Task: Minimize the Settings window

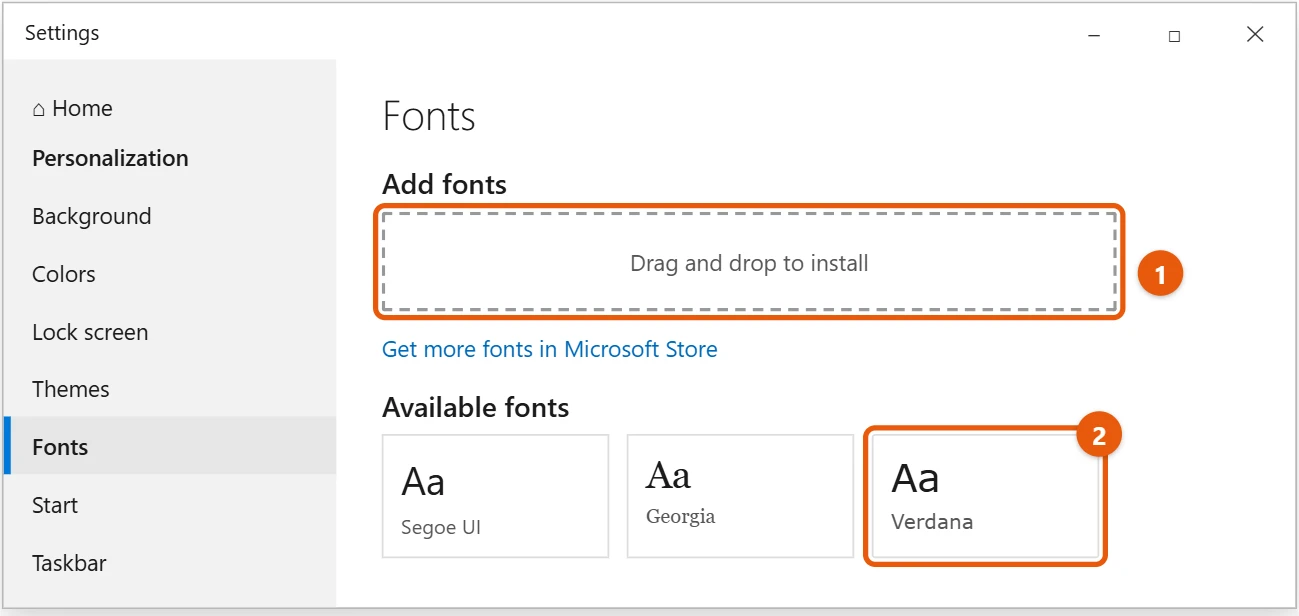Action: (x=1093, y=35)
